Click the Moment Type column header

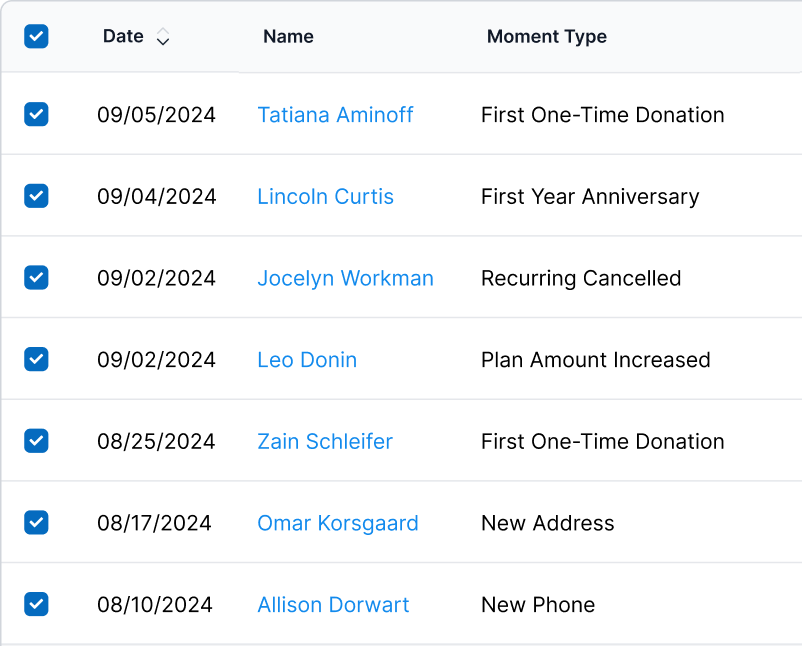coord(546,37)
